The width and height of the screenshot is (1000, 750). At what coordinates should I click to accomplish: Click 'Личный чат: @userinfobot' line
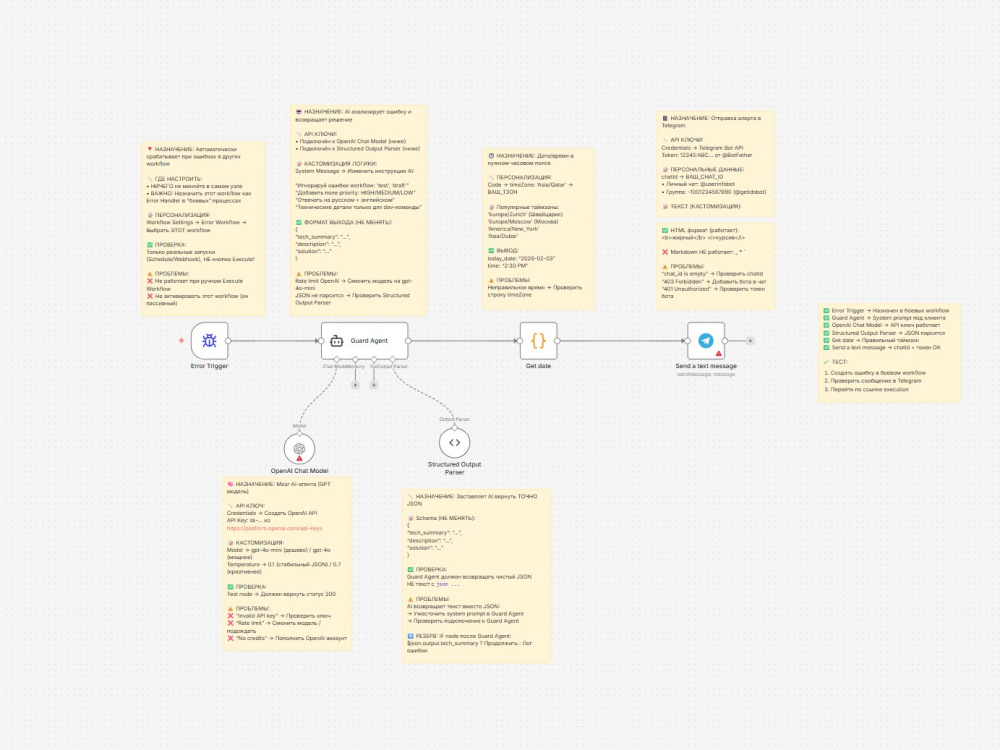point(698,184)
